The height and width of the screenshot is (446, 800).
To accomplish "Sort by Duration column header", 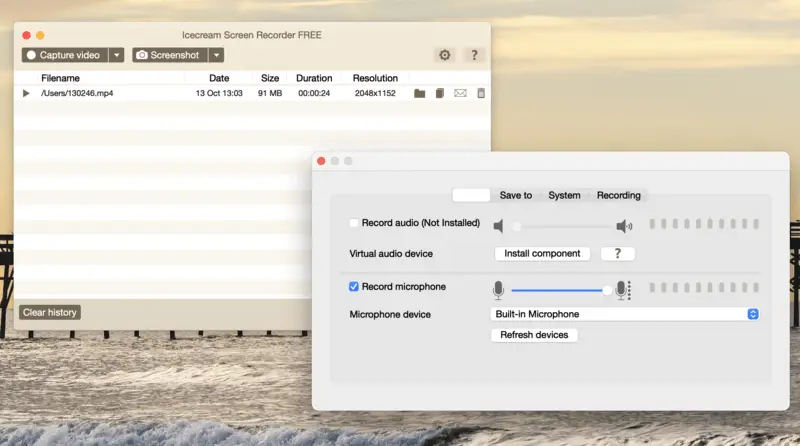I will (x=314, y=78).
